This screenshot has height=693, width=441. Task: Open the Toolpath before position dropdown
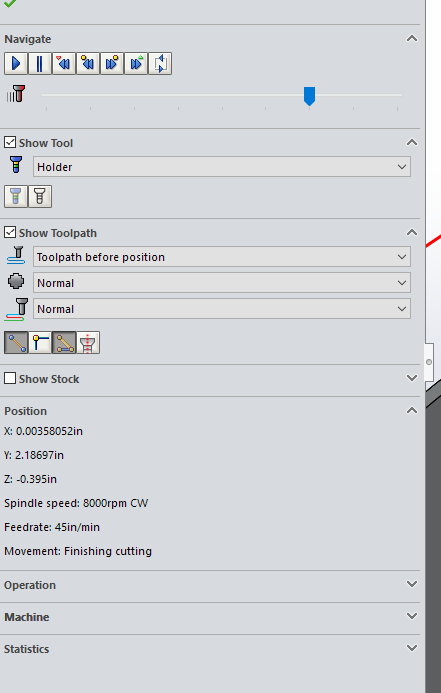point(222,257)
